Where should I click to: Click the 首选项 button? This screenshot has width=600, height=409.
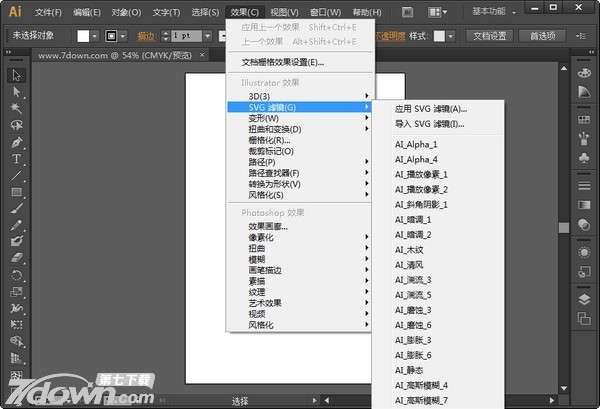click(x=544, y=35)
